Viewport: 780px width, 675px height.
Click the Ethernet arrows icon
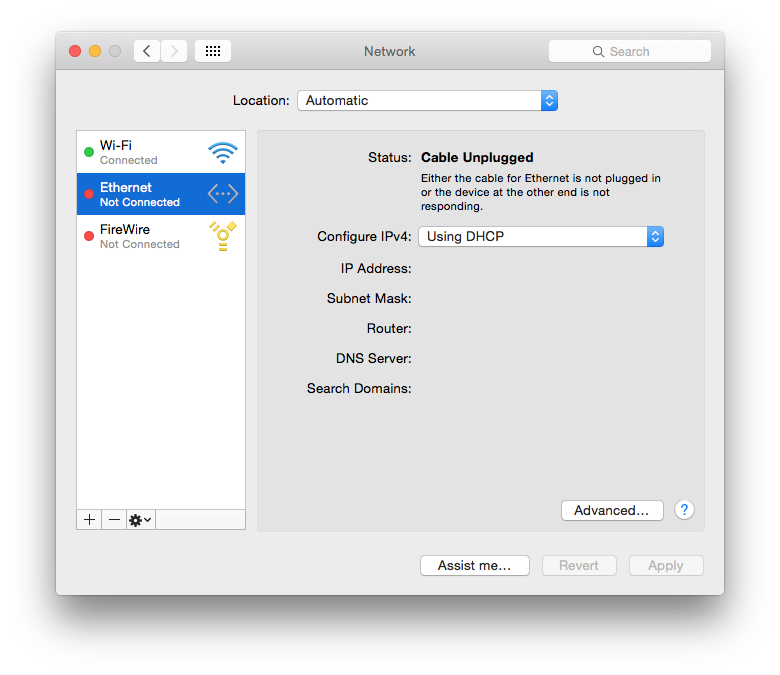tap(223, 193)
